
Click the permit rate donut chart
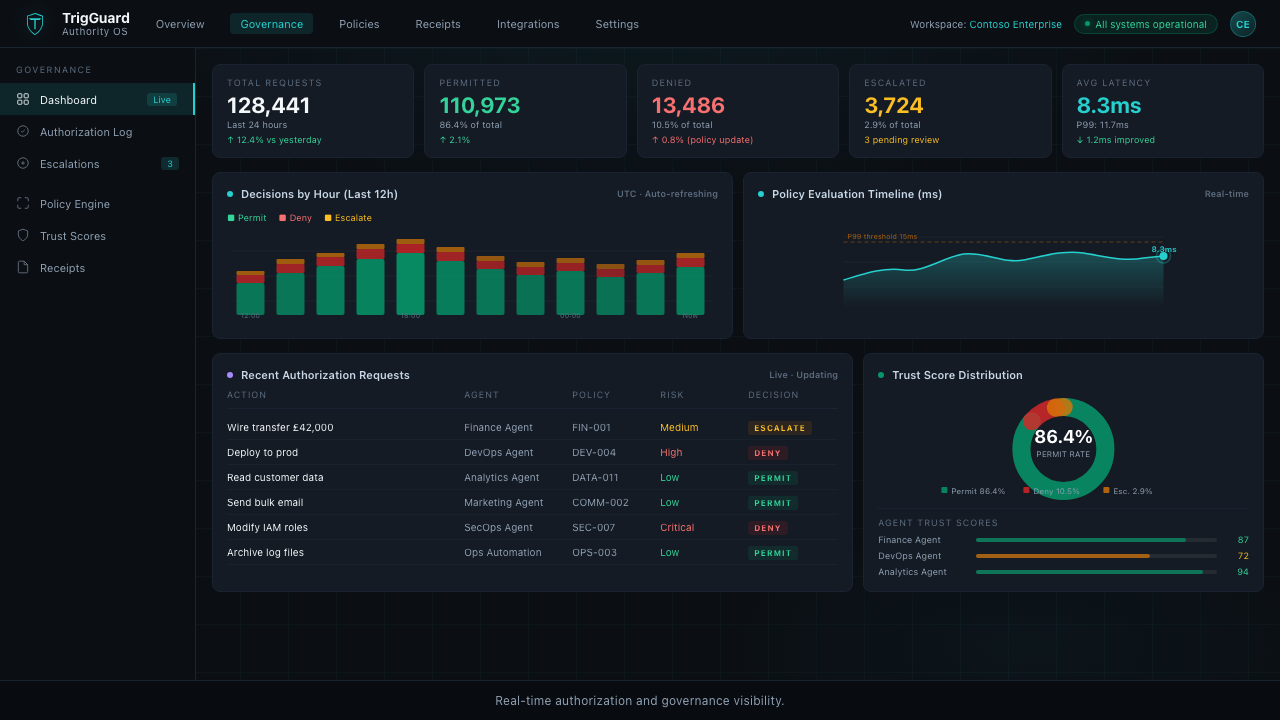1063,449
